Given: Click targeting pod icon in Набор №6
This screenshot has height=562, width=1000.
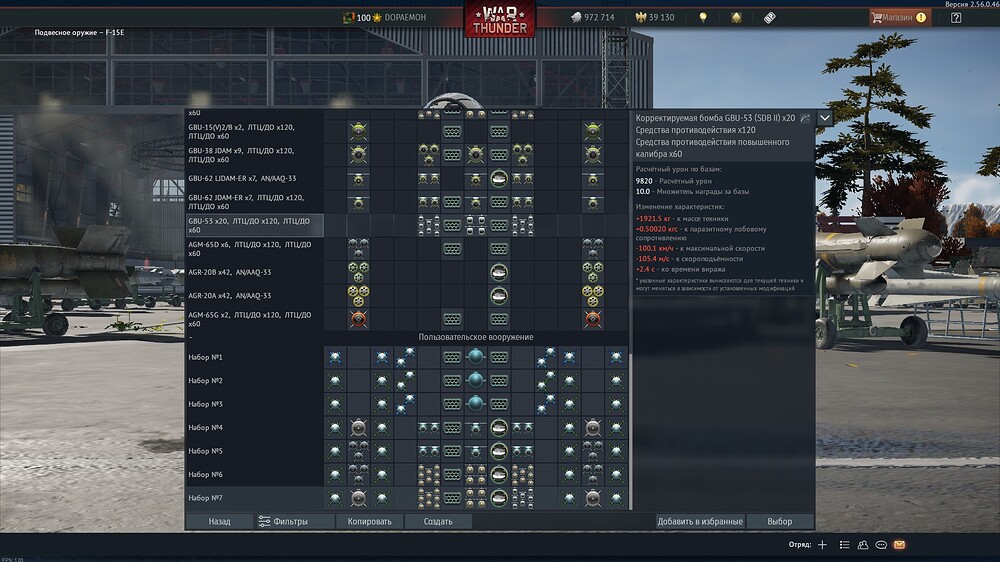Looking at the screenshot, I should pos(499,475).
